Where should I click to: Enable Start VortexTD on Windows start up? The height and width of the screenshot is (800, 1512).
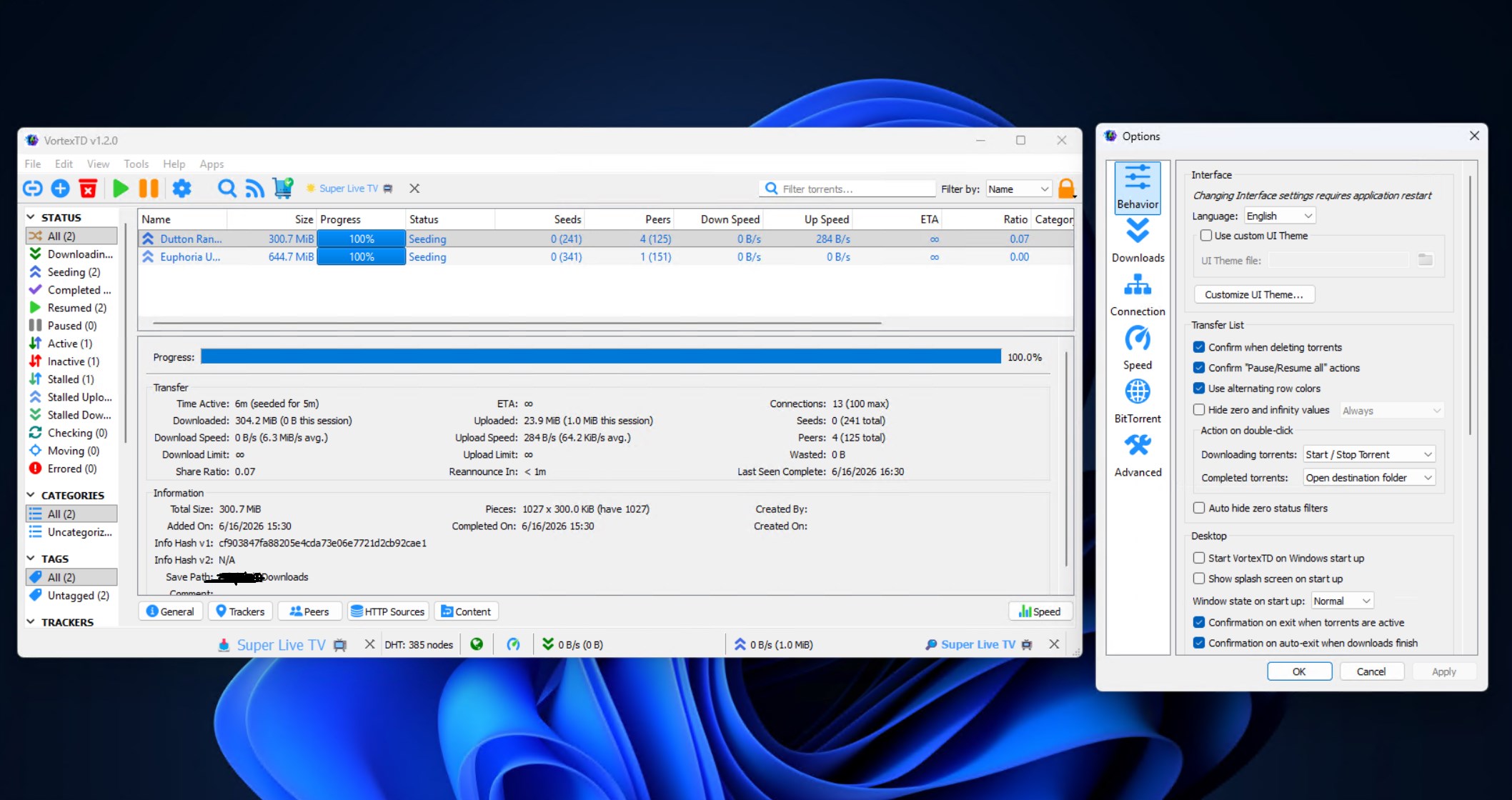tap(1199, 559)
